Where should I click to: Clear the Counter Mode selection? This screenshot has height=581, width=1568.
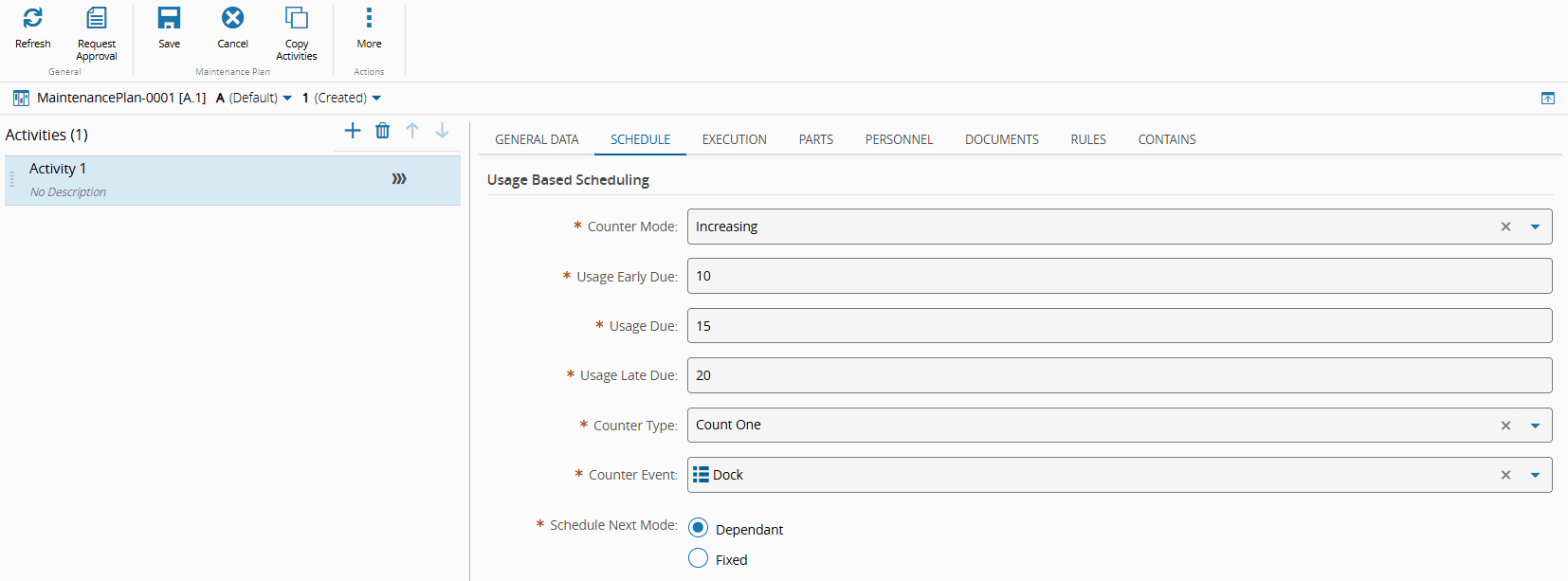pyautogui.click(x=1505, y=227)
